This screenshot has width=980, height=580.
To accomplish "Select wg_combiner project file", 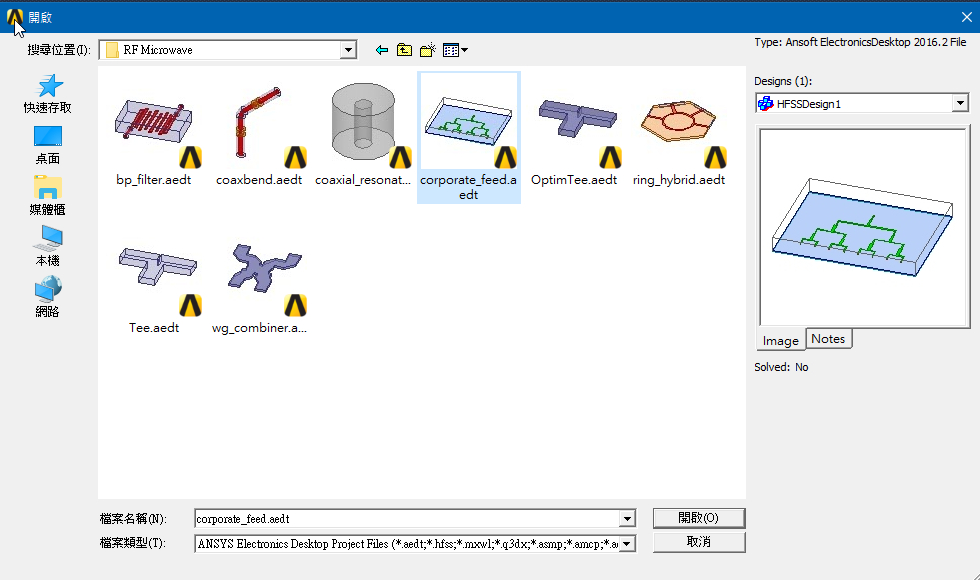I will click(x=259, y=283).
